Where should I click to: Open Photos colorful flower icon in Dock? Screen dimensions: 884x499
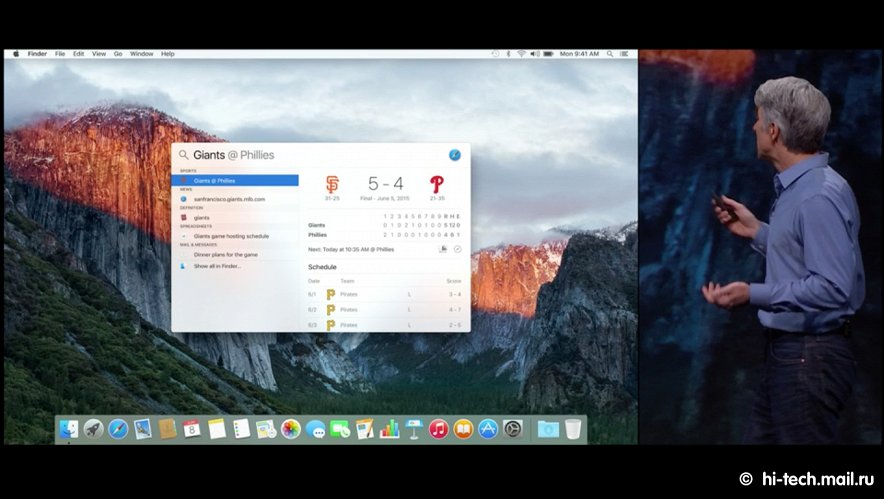(291, 429)
